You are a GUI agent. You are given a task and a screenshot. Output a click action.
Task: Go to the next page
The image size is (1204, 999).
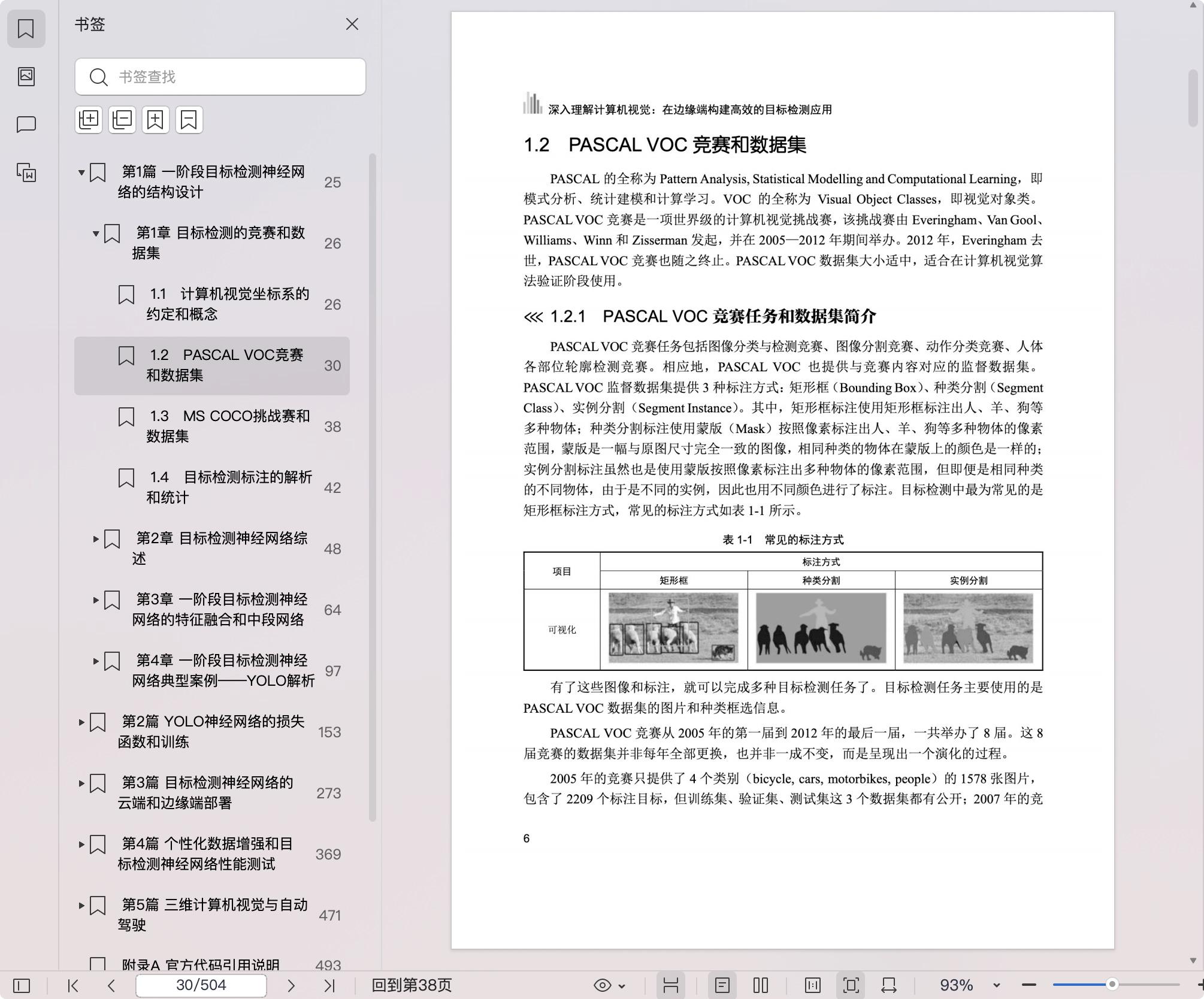coord(291,985)
